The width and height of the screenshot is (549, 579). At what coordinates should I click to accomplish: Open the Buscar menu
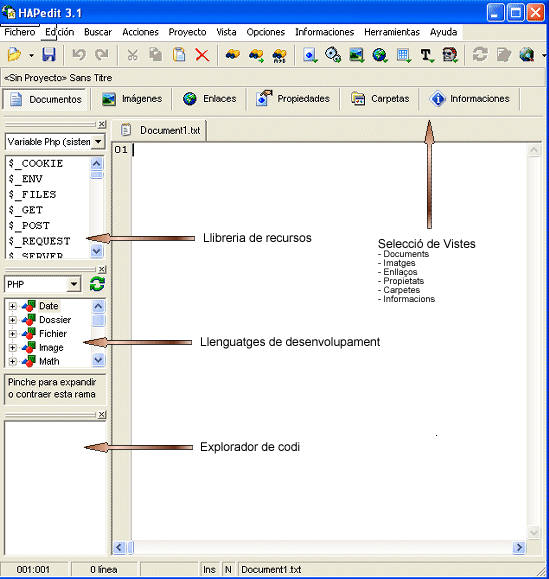point(98,32)
